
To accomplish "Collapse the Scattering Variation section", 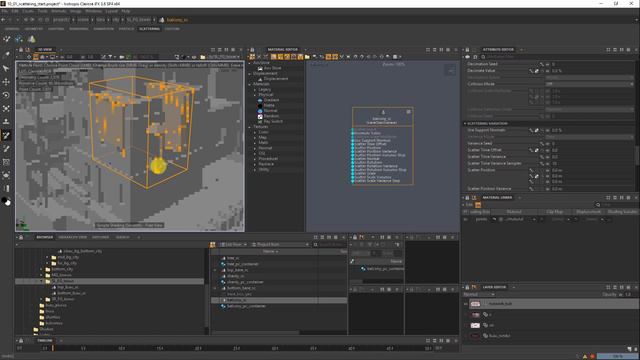I will click(x=465, y=123).
